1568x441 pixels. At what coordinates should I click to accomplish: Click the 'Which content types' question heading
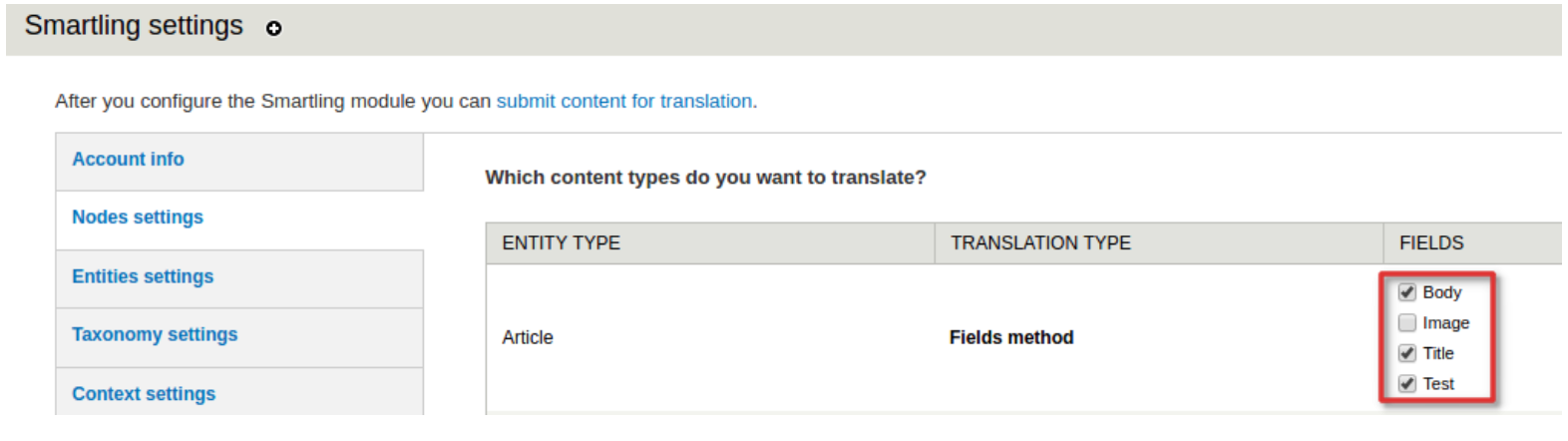(x=705, y=178)
